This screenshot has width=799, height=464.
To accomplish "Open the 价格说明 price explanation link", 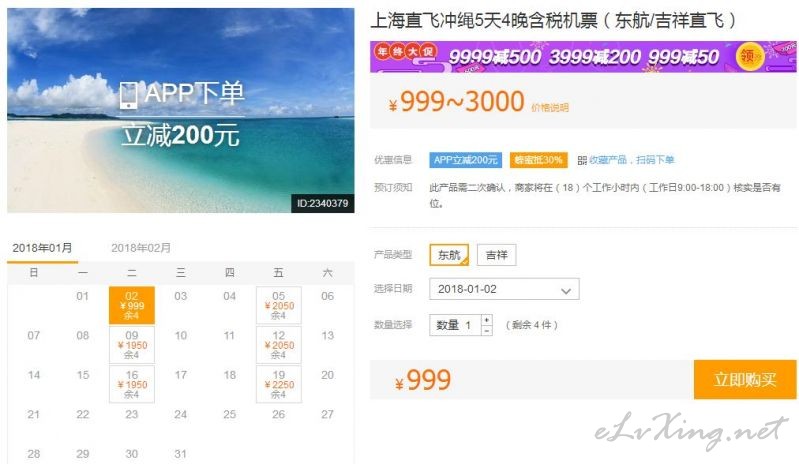I will click(x=550, y=107).
